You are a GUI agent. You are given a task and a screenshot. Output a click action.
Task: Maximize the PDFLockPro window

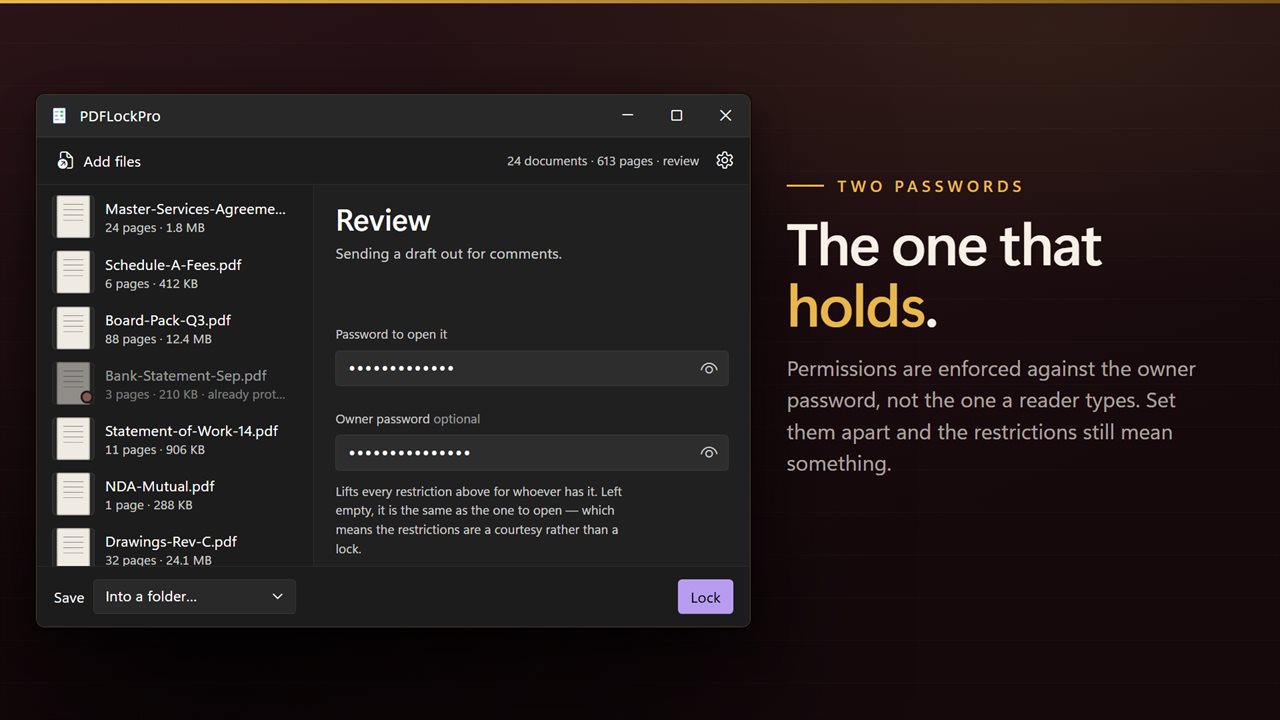(677, 116)
